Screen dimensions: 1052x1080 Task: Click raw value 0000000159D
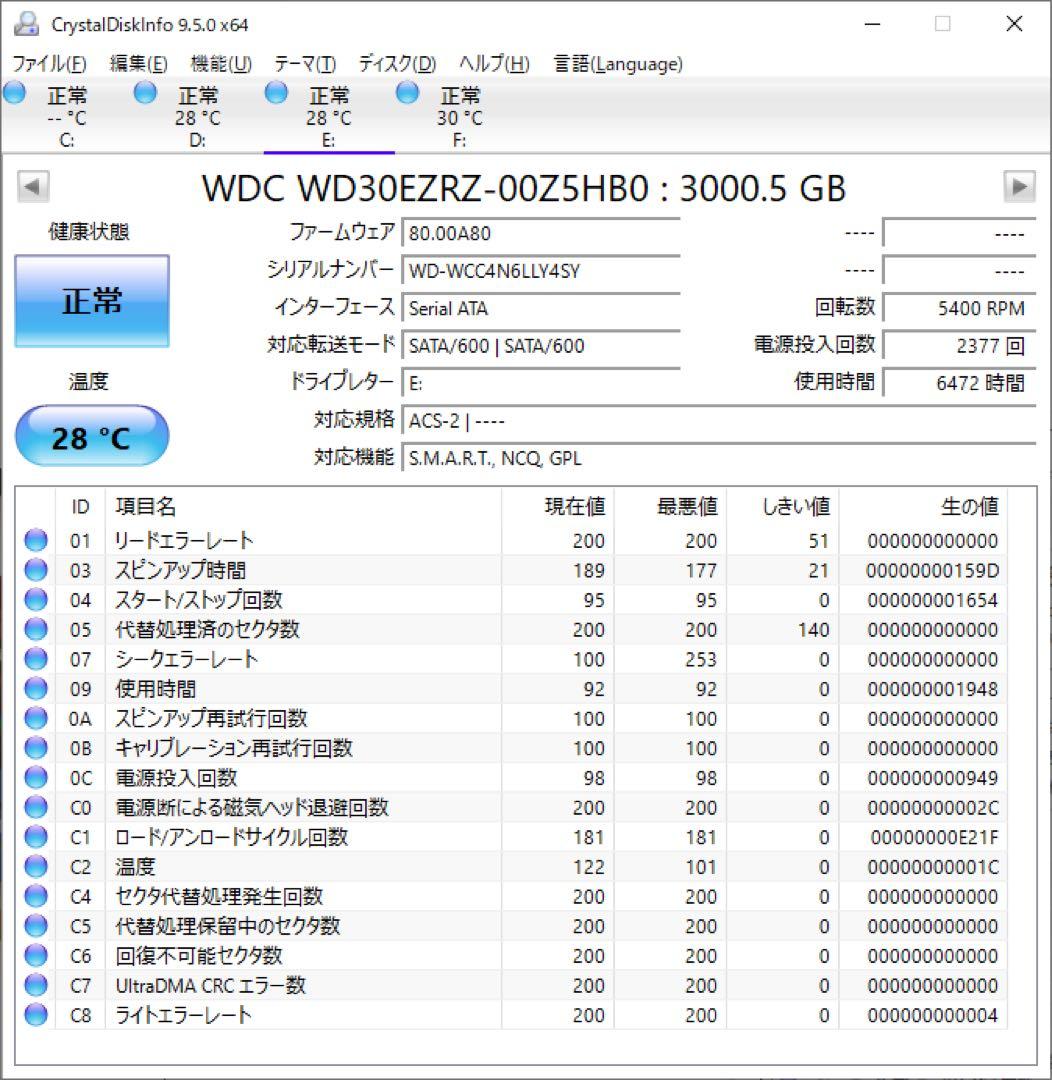click(932, 571)
